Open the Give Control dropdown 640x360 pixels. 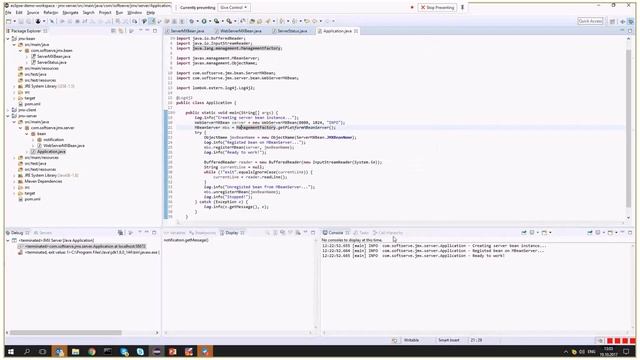233,7
